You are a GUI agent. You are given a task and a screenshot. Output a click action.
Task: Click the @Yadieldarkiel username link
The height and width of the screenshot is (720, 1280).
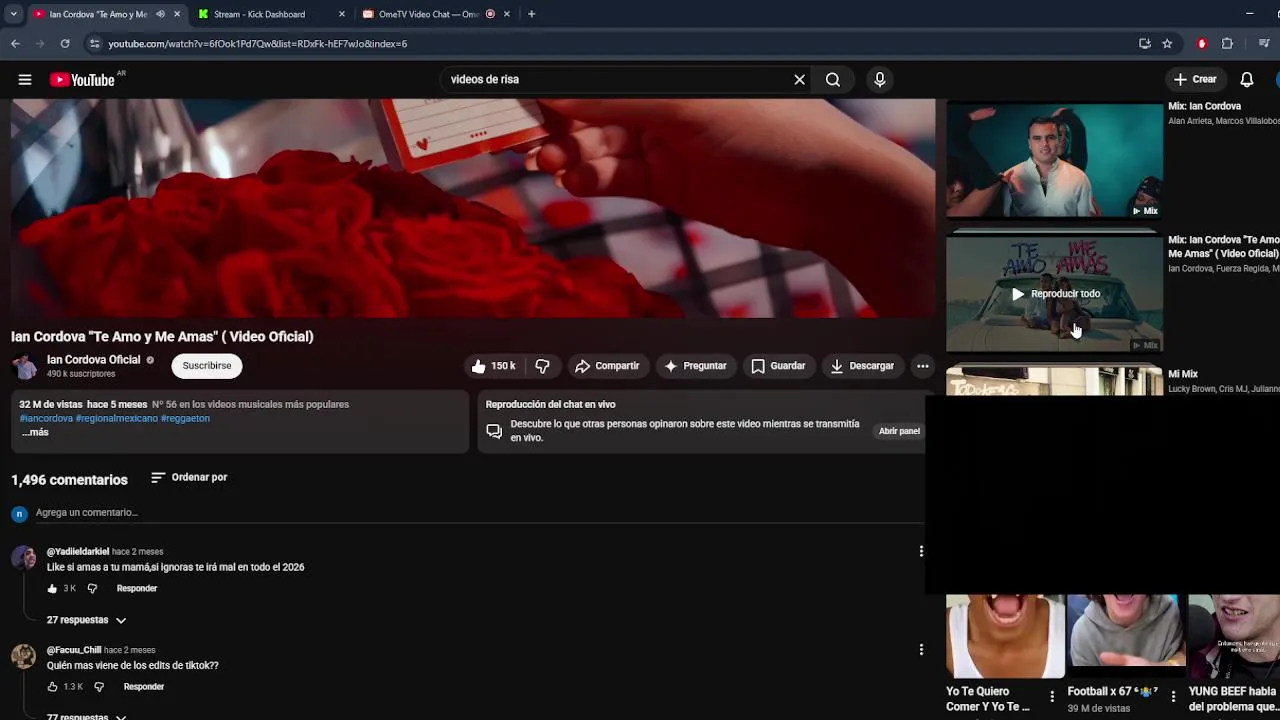[78, 552]
